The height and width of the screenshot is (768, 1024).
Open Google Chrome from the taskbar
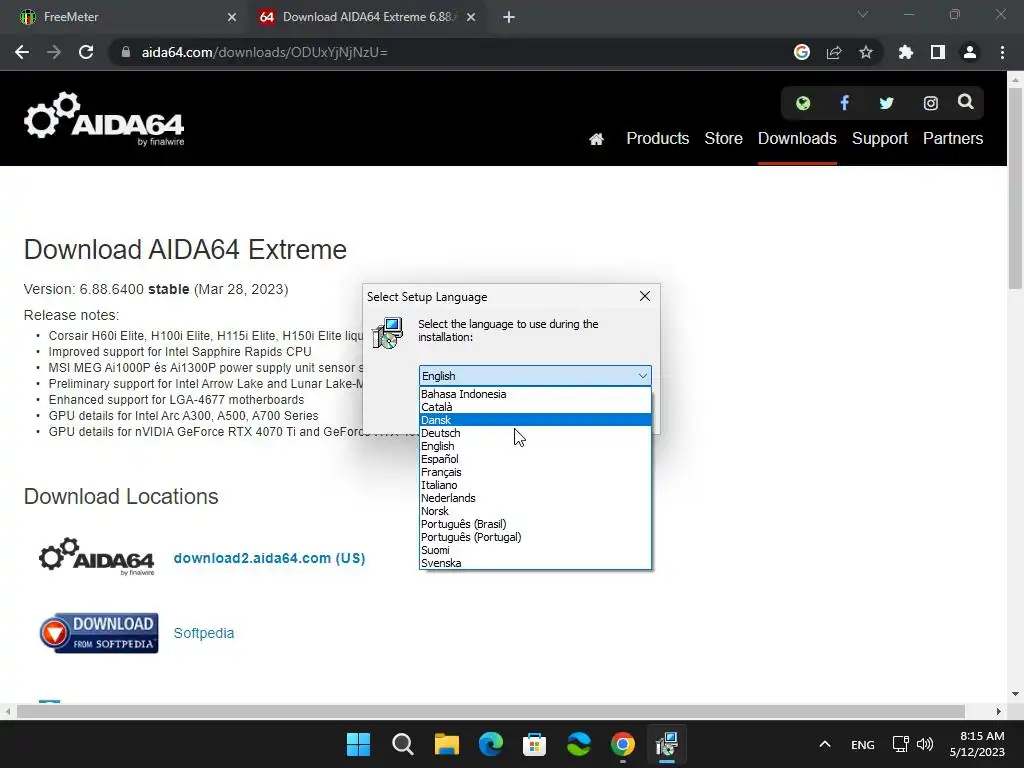point(622,744)
